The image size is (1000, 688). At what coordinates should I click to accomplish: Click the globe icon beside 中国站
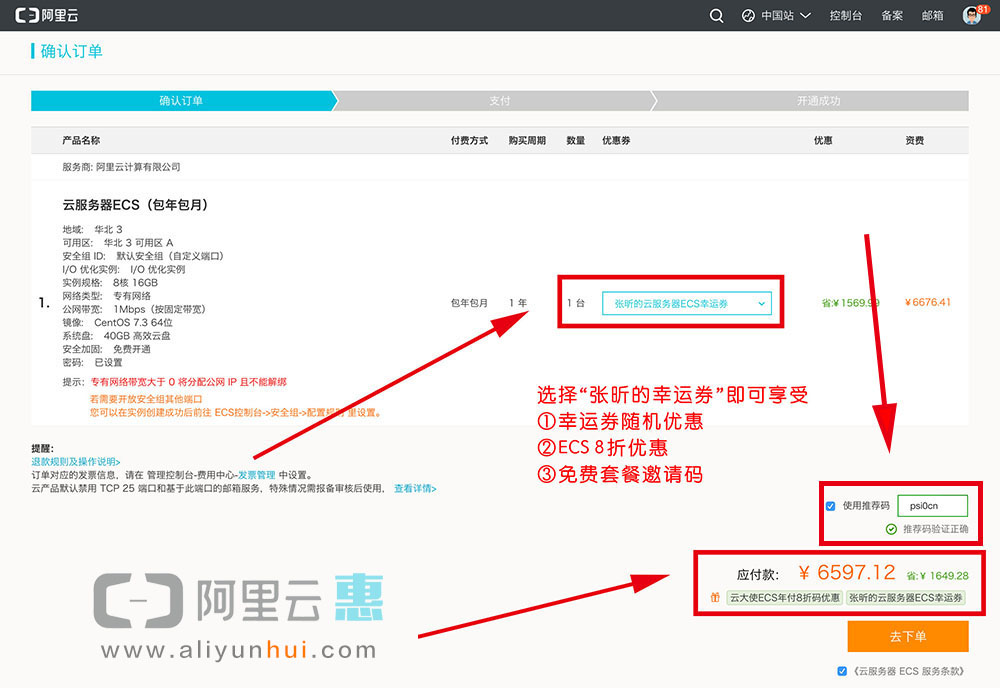click(x=748, y=15)
